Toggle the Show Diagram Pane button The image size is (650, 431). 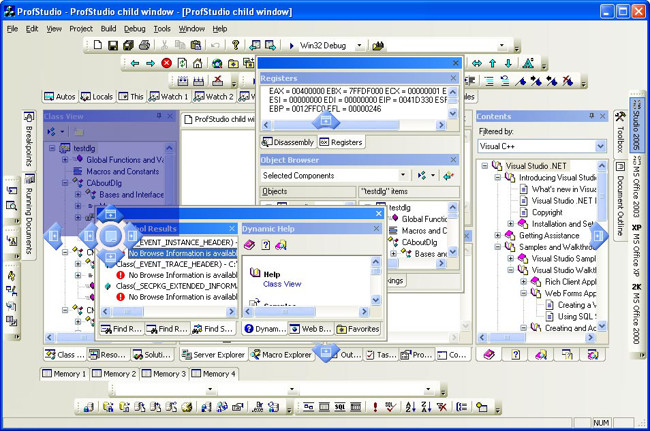point(308,407)
